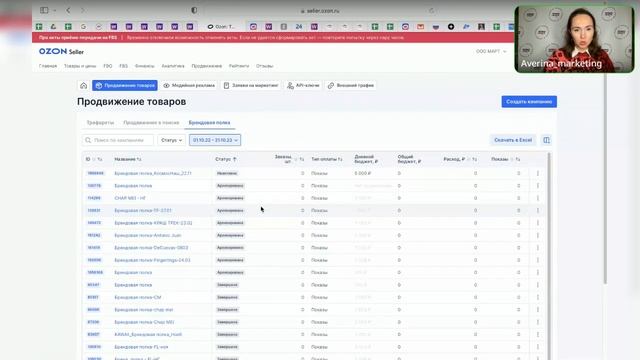The height and width of the screenshot is (360, 640).
Task: Open row menu for Брендовая полка-DeCuevas-0803
Action: (538, 248)
